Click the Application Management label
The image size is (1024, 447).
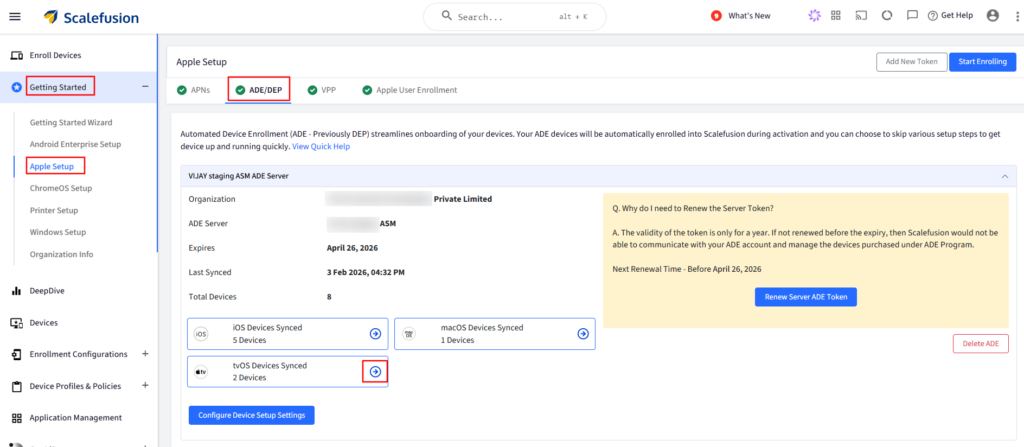point(76,418)
